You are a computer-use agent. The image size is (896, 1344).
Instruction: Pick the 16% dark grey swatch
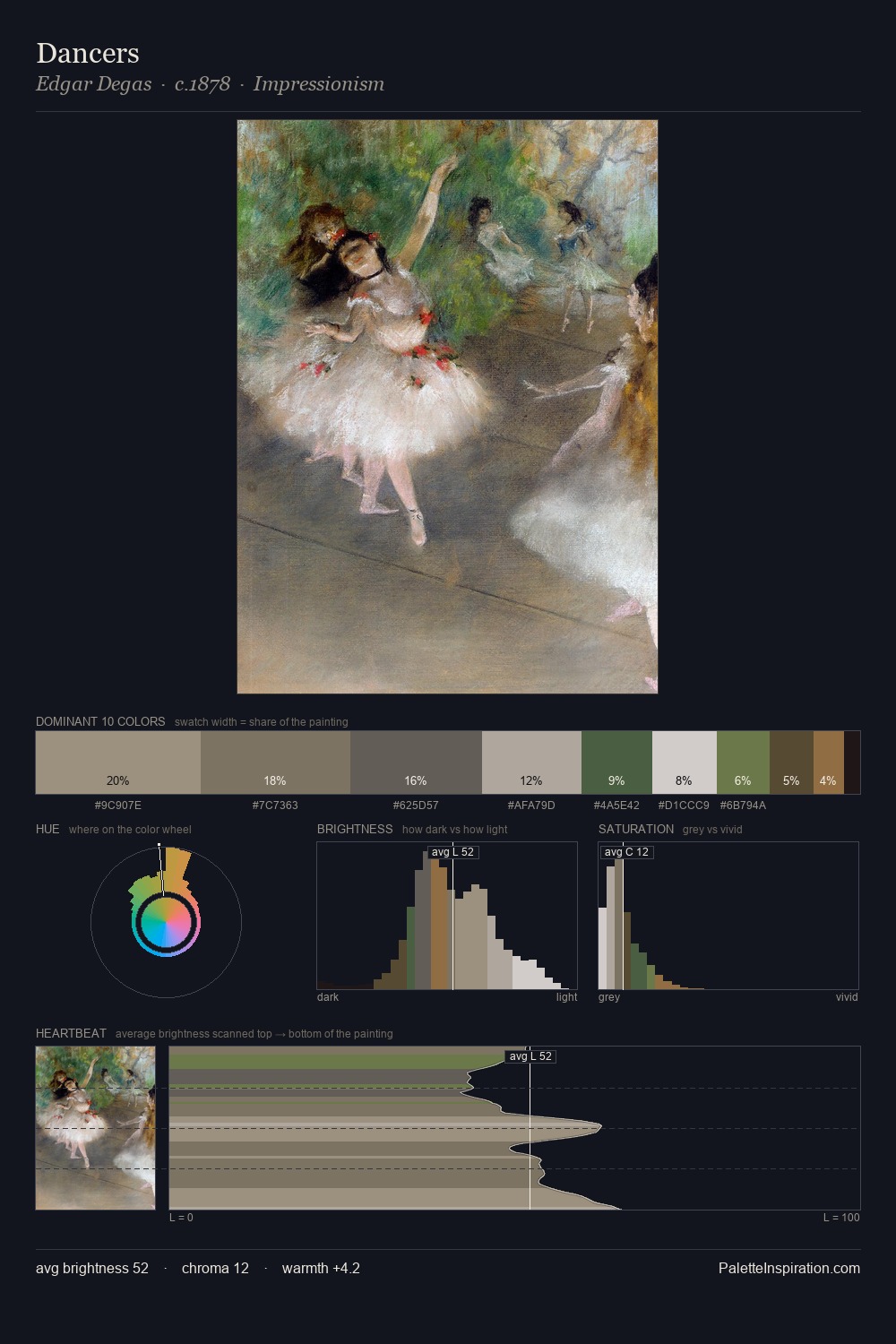[416, 762]
